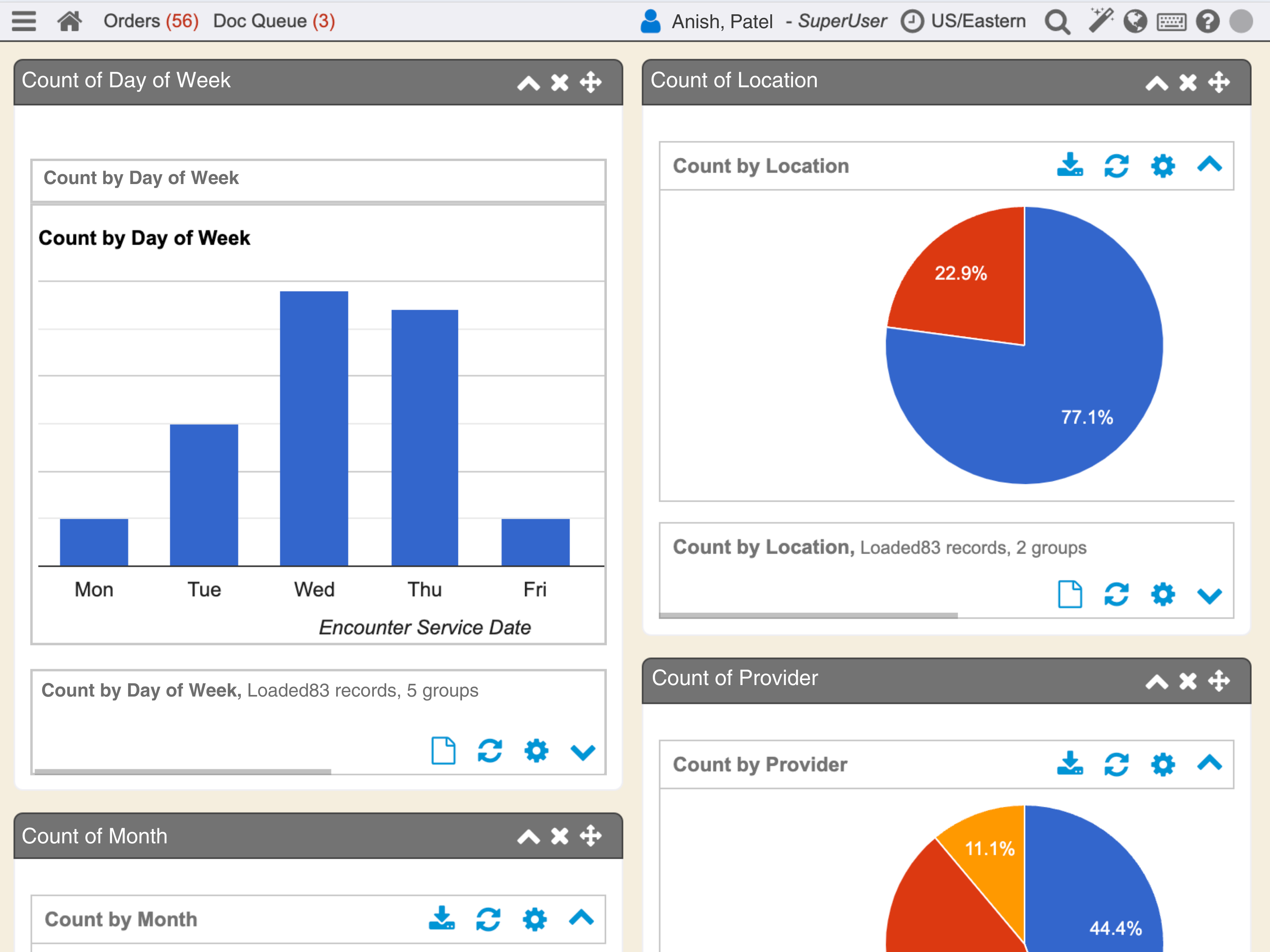
Task: Click move handle of Count of Month panel
Action: click(591, 836)
